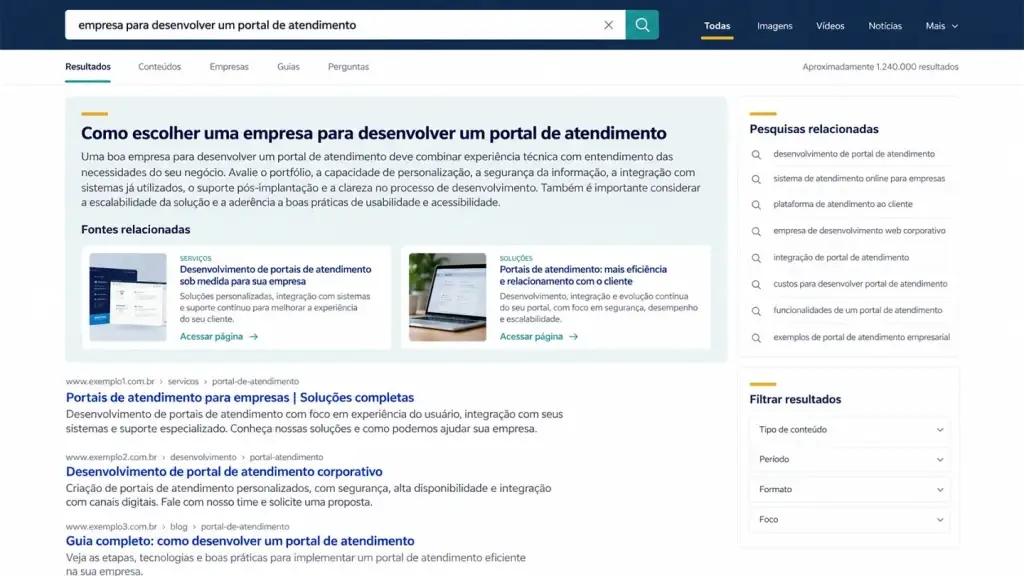
Task: Click 'blog' breadcrumb segment of exemplo3
Action: (x=178, y=526)
